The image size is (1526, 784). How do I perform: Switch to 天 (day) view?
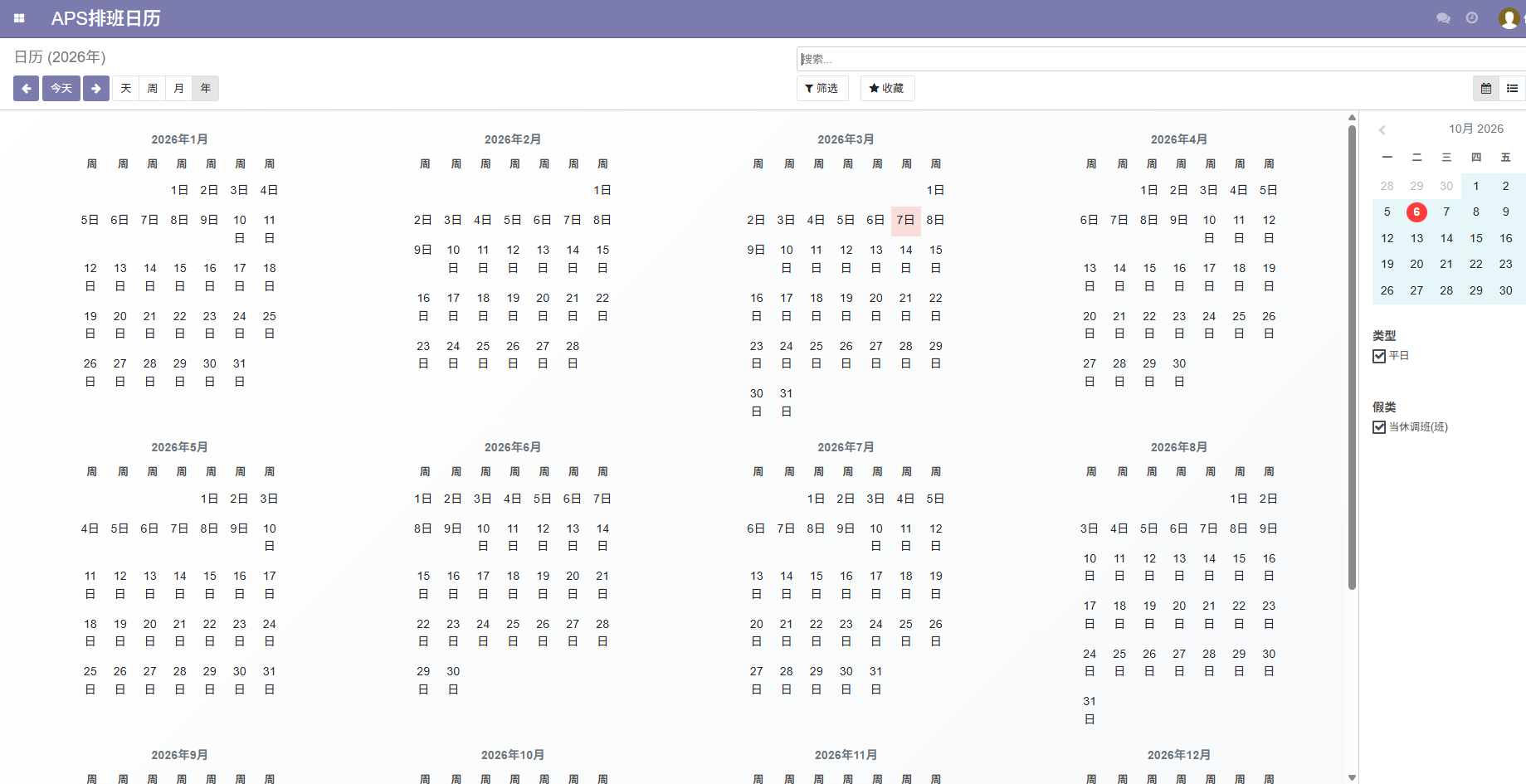(x=126, y=88)
